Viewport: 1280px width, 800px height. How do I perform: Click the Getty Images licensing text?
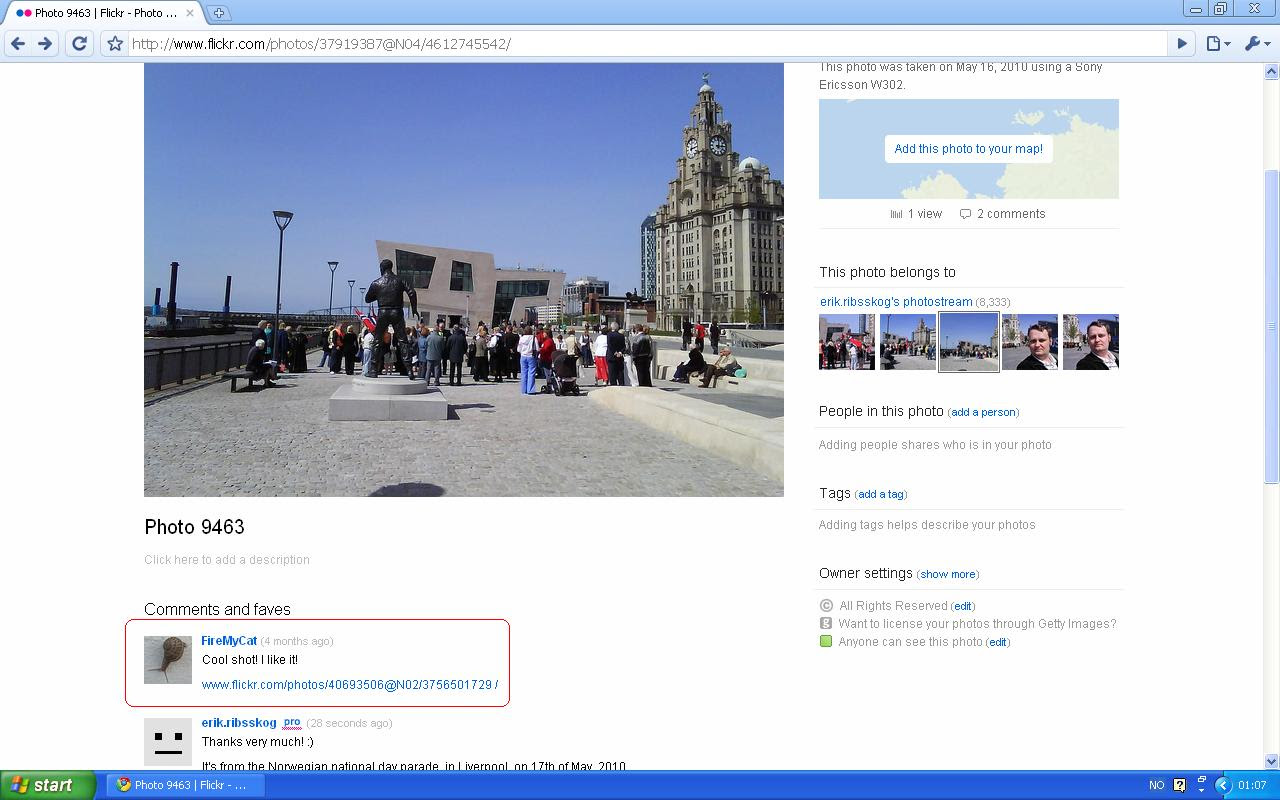(977, 624)
